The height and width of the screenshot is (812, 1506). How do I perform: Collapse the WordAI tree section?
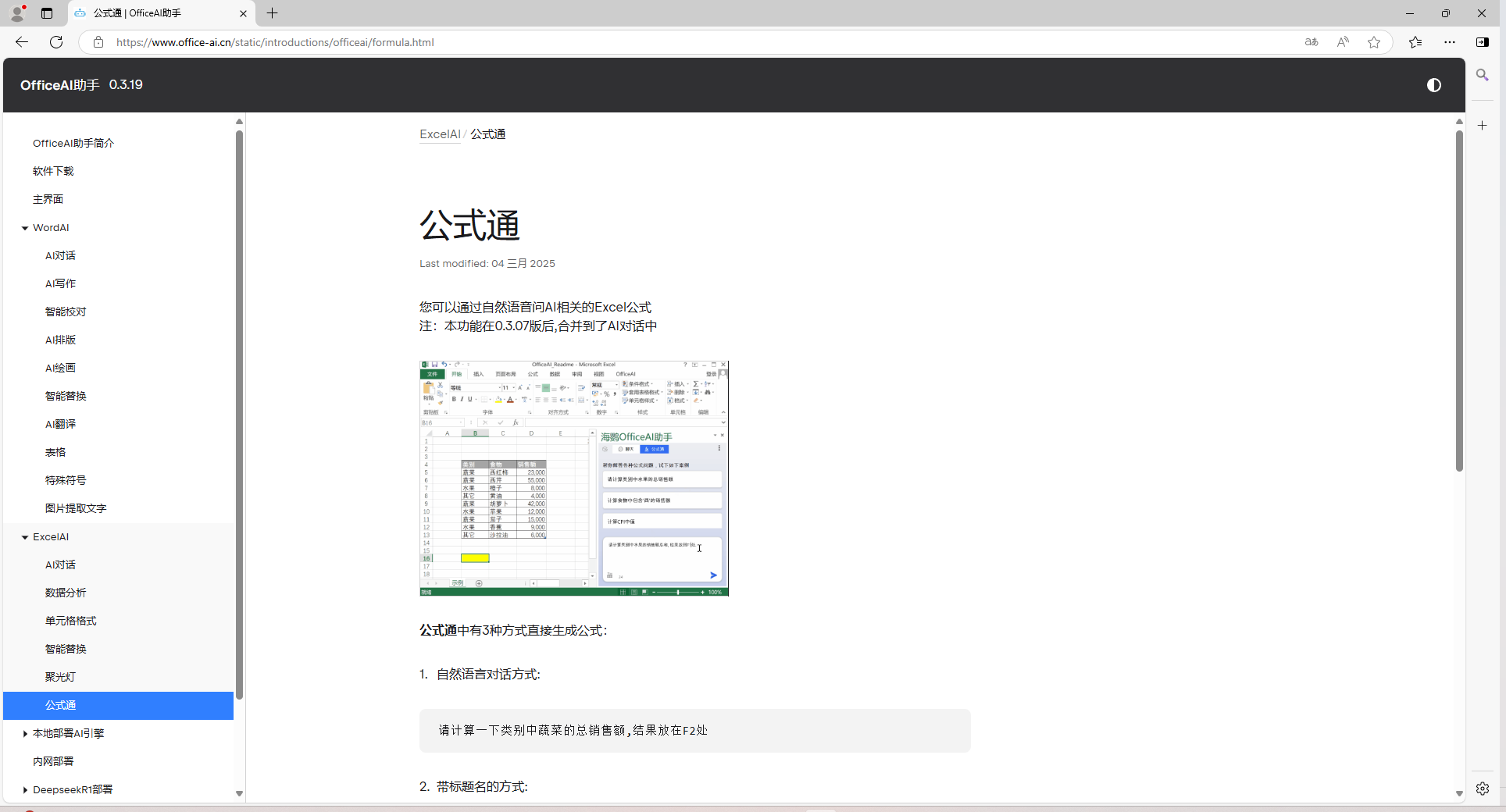pyautogui.click(x=25, y=228)
